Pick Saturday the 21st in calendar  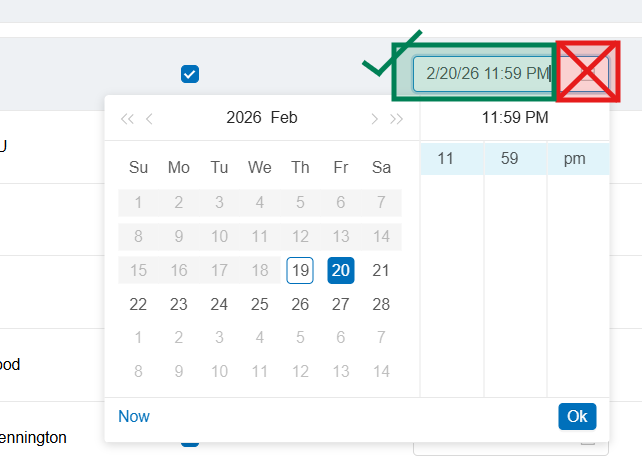point(381,271)
